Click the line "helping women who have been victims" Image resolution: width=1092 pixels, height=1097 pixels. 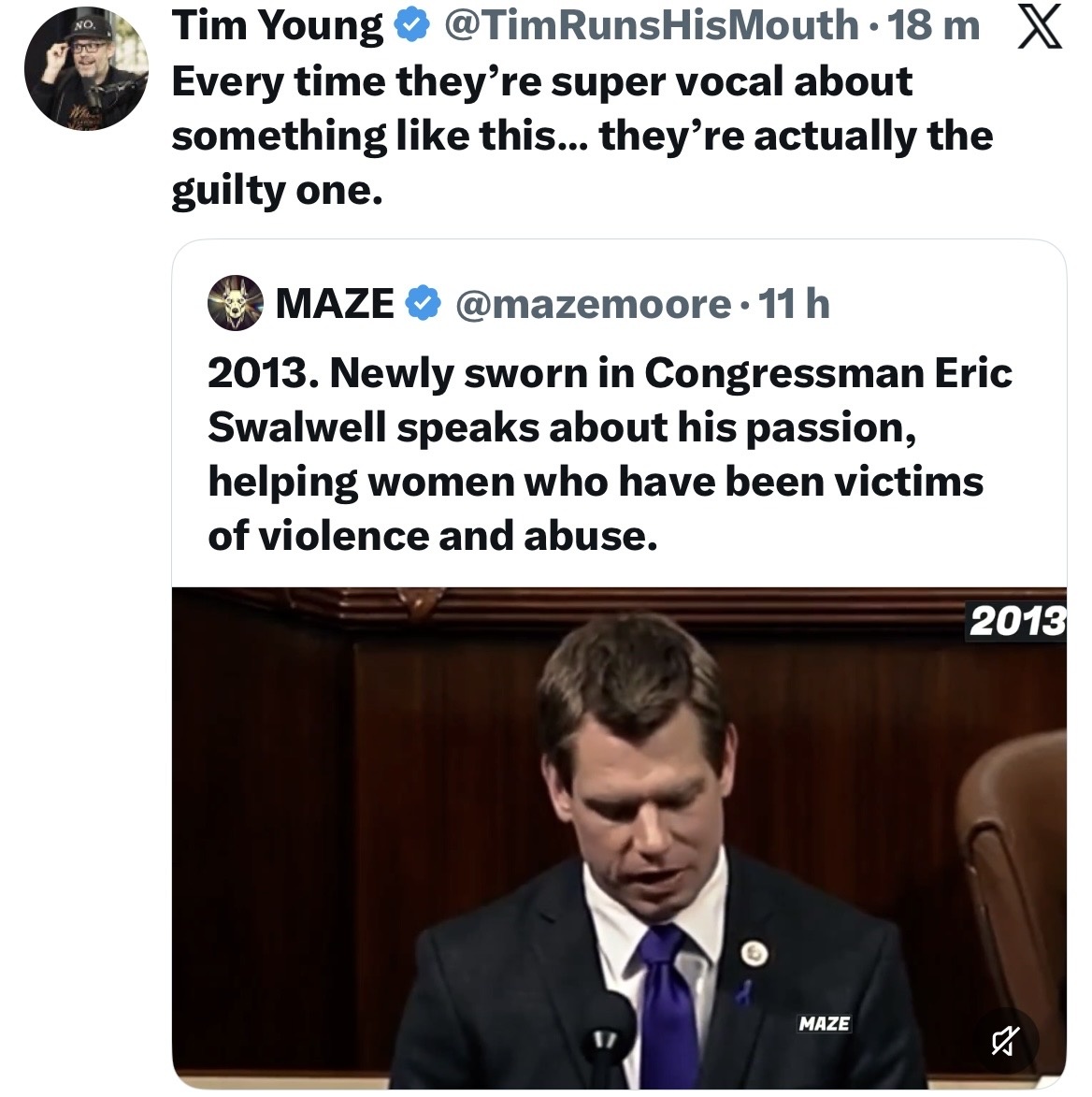pos(596,481)
